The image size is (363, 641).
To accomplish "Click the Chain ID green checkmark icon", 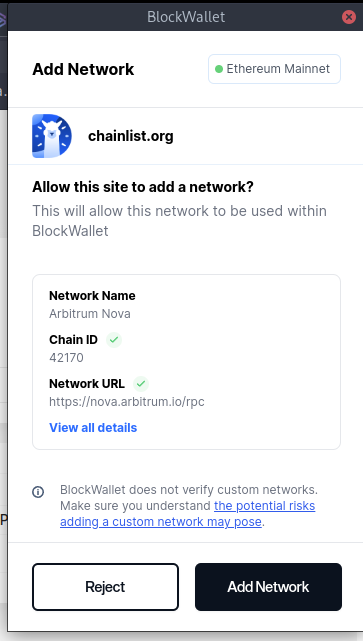I will coord(114,340).
